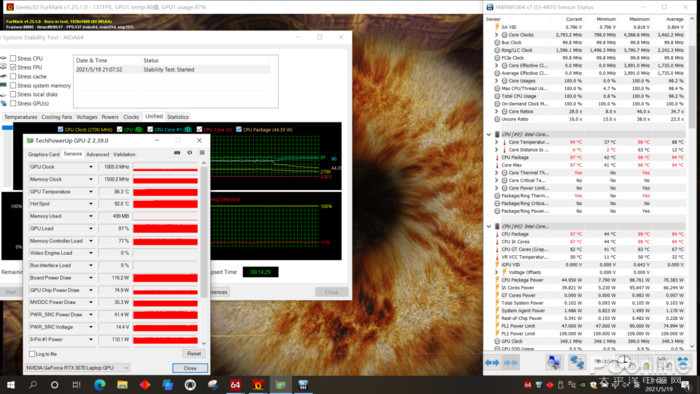Screen dimensions: 700x394
Task: Open AIDA64 from the taskbar
Action: click(x=235, y=385)
